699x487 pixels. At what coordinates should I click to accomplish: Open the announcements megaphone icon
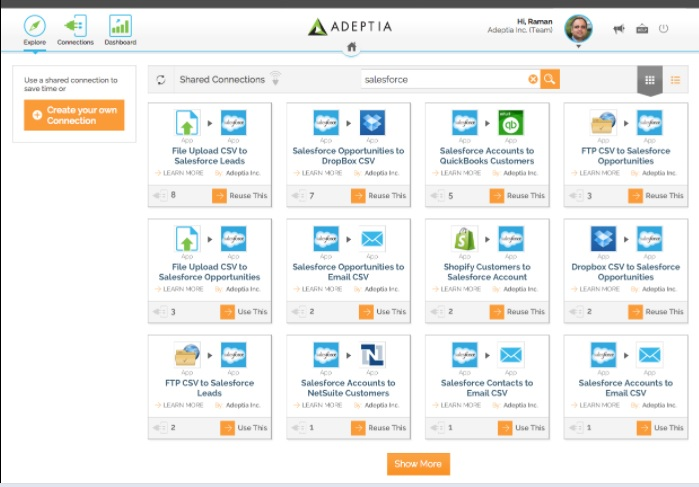[619, 29]
